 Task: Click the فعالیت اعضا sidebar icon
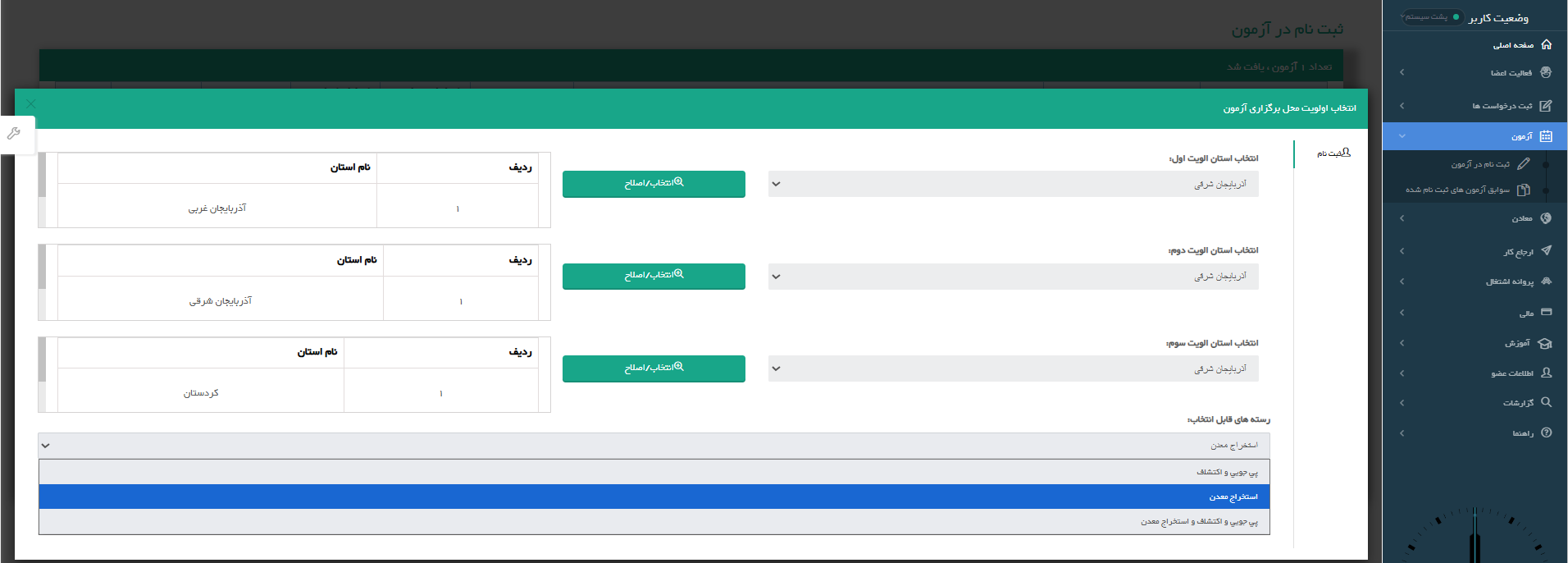tap(1546, 72)
